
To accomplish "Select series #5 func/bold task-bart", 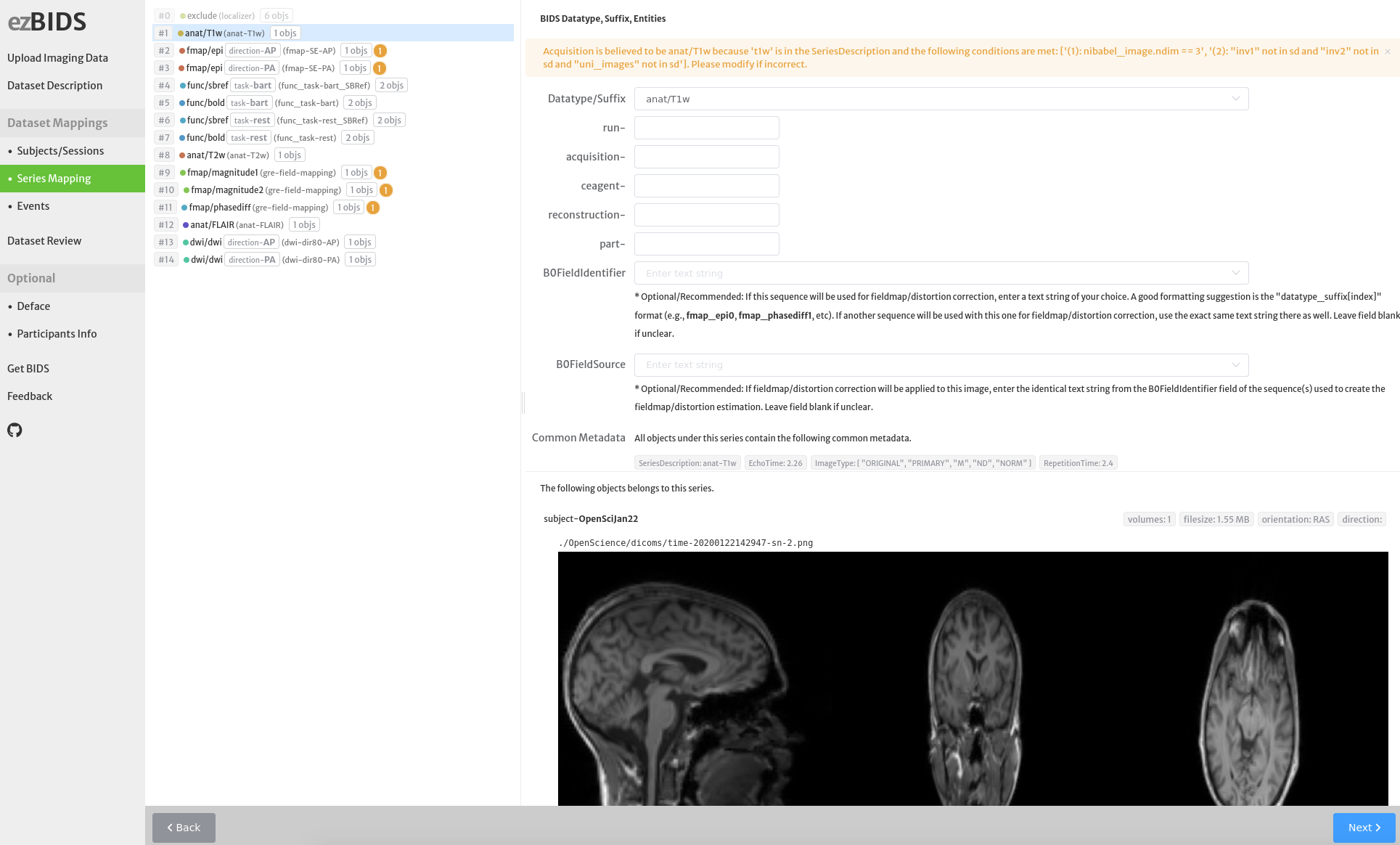I will coord(333,103).
